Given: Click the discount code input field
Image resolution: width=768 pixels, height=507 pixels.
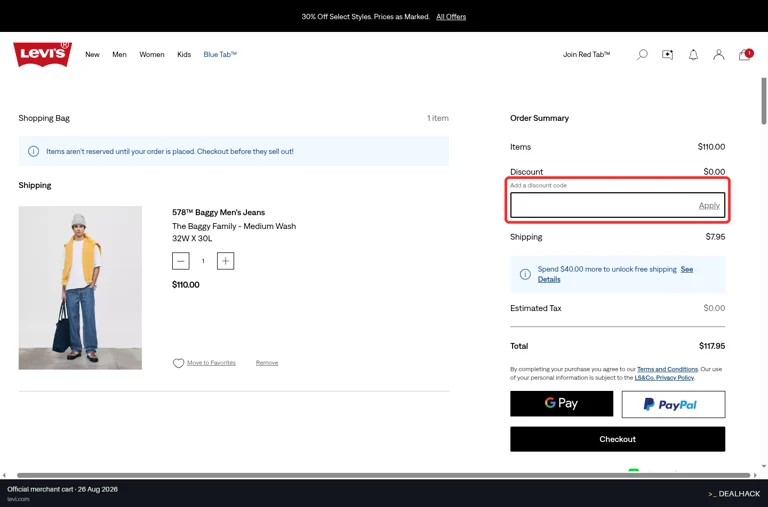Looking at the screenshot, I should pyautogui.click(x=603, y=205).
